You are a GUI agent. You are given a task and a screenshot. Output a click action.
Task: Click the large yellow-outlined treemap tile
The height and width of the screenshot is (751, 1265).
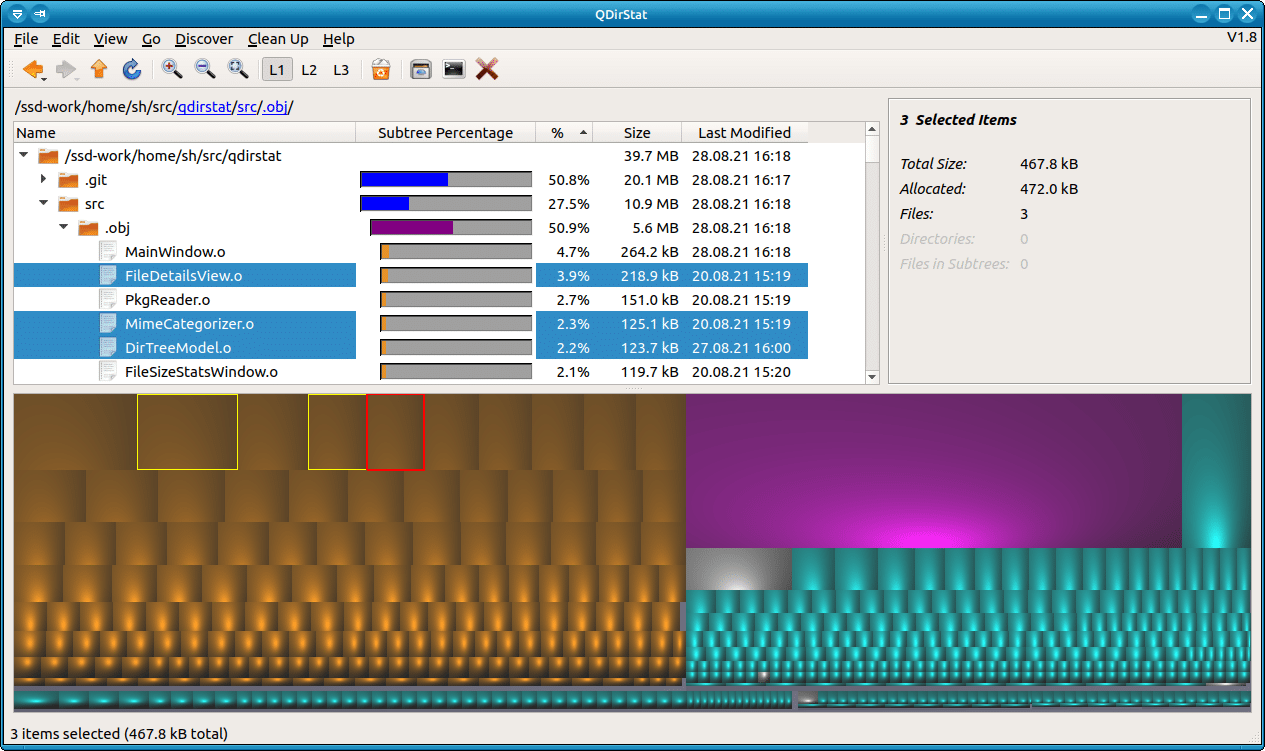point(187,432)
